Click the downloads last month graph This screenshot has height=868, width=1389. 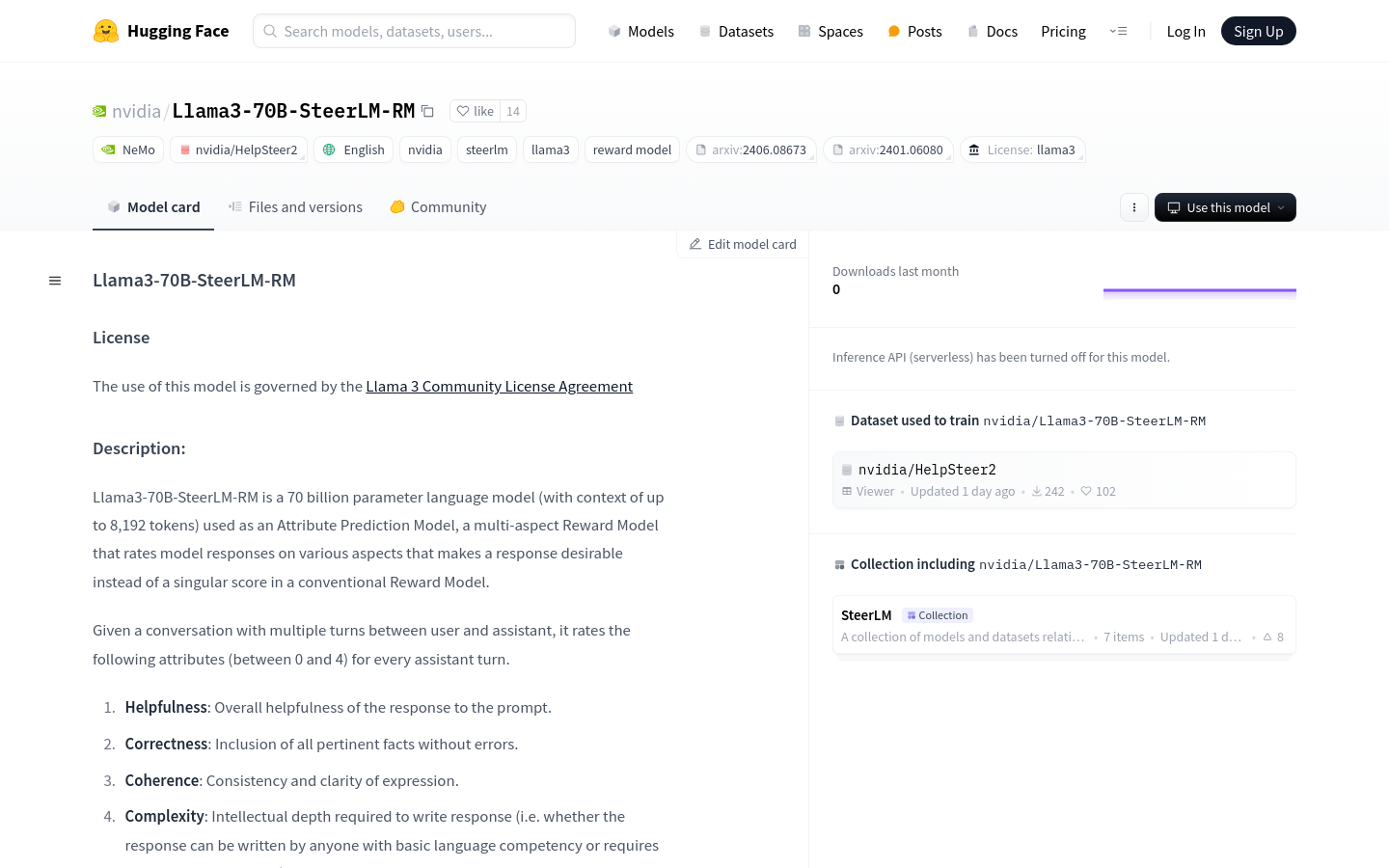point(1199,291)
